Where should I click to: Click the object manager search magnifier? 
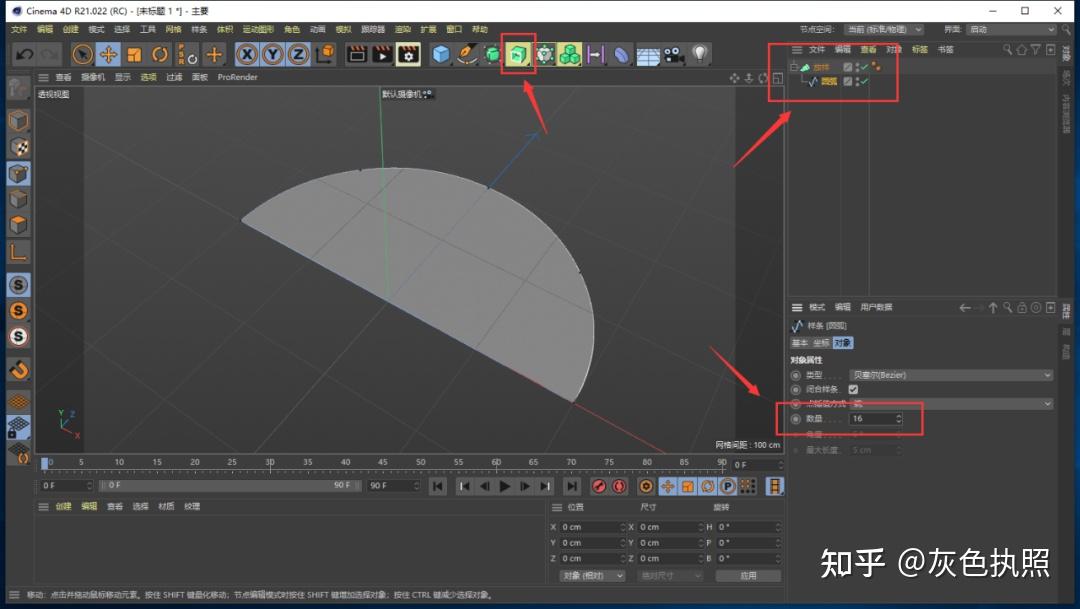point(1007,50)
